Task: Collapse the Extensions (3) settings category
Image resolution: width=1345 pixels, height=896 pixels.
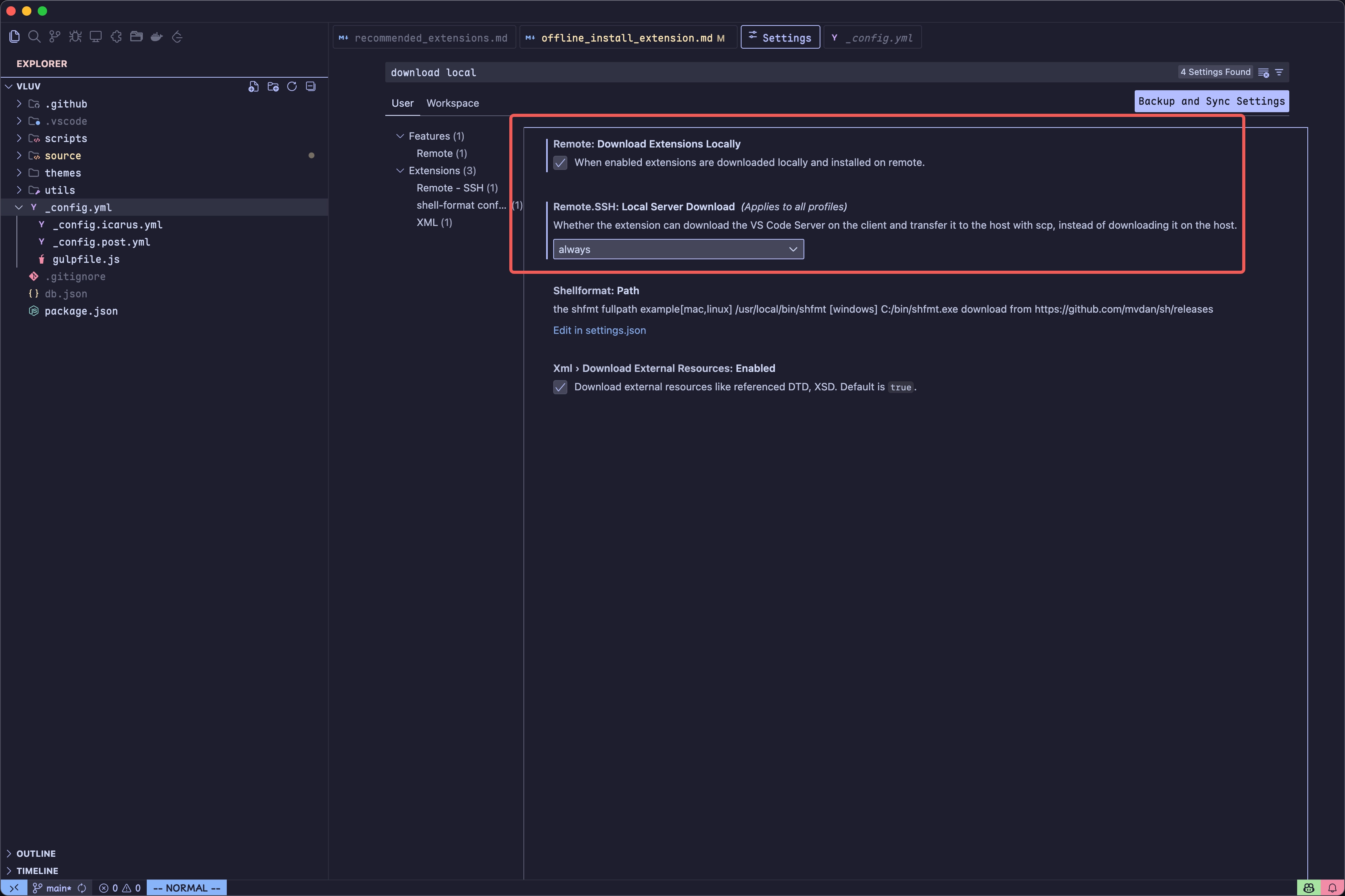Action: (x=399, y=170)
